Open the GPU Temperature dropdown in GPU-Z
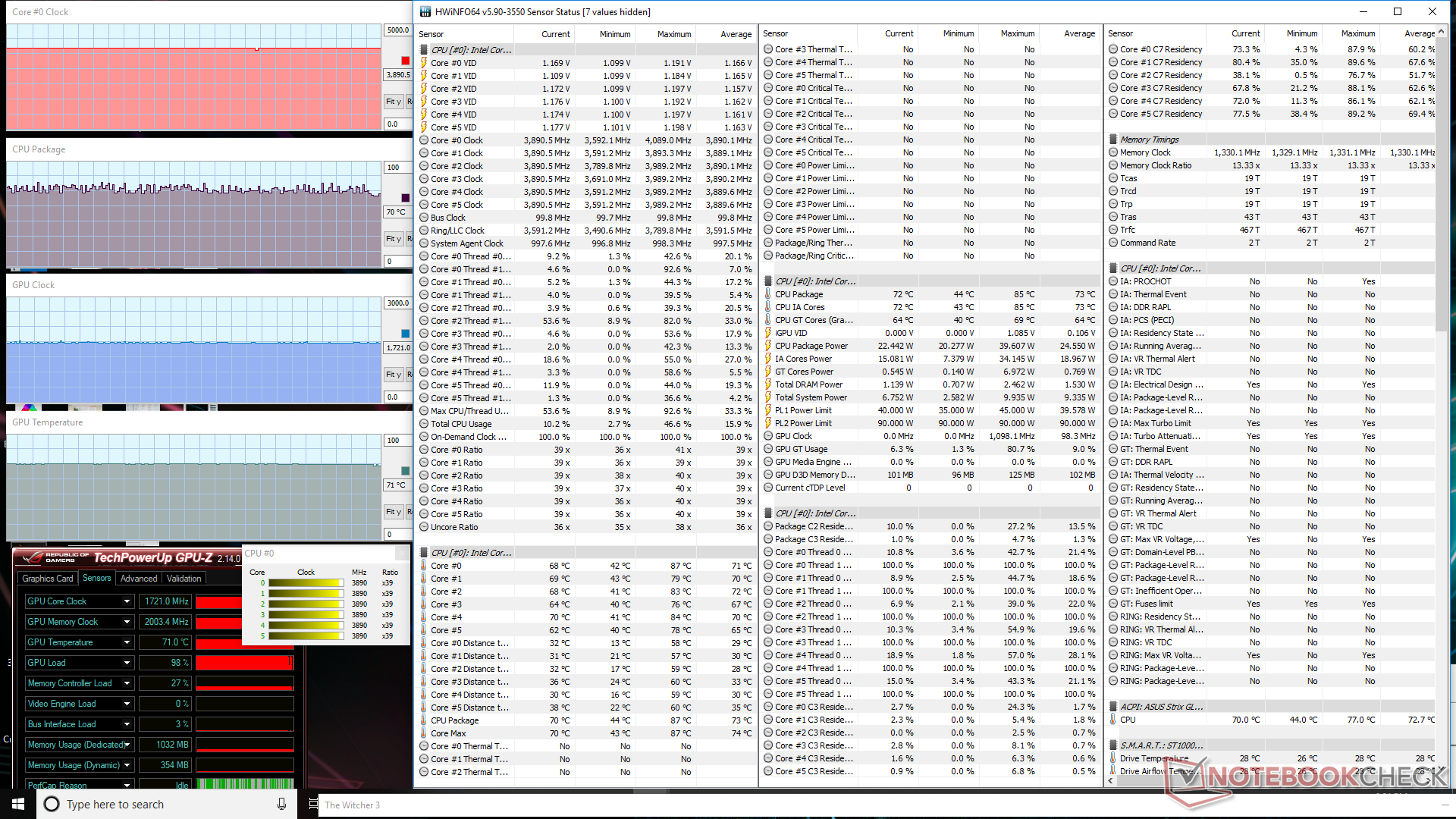The width and height of the screenshot is (1456, 819). 127,642
